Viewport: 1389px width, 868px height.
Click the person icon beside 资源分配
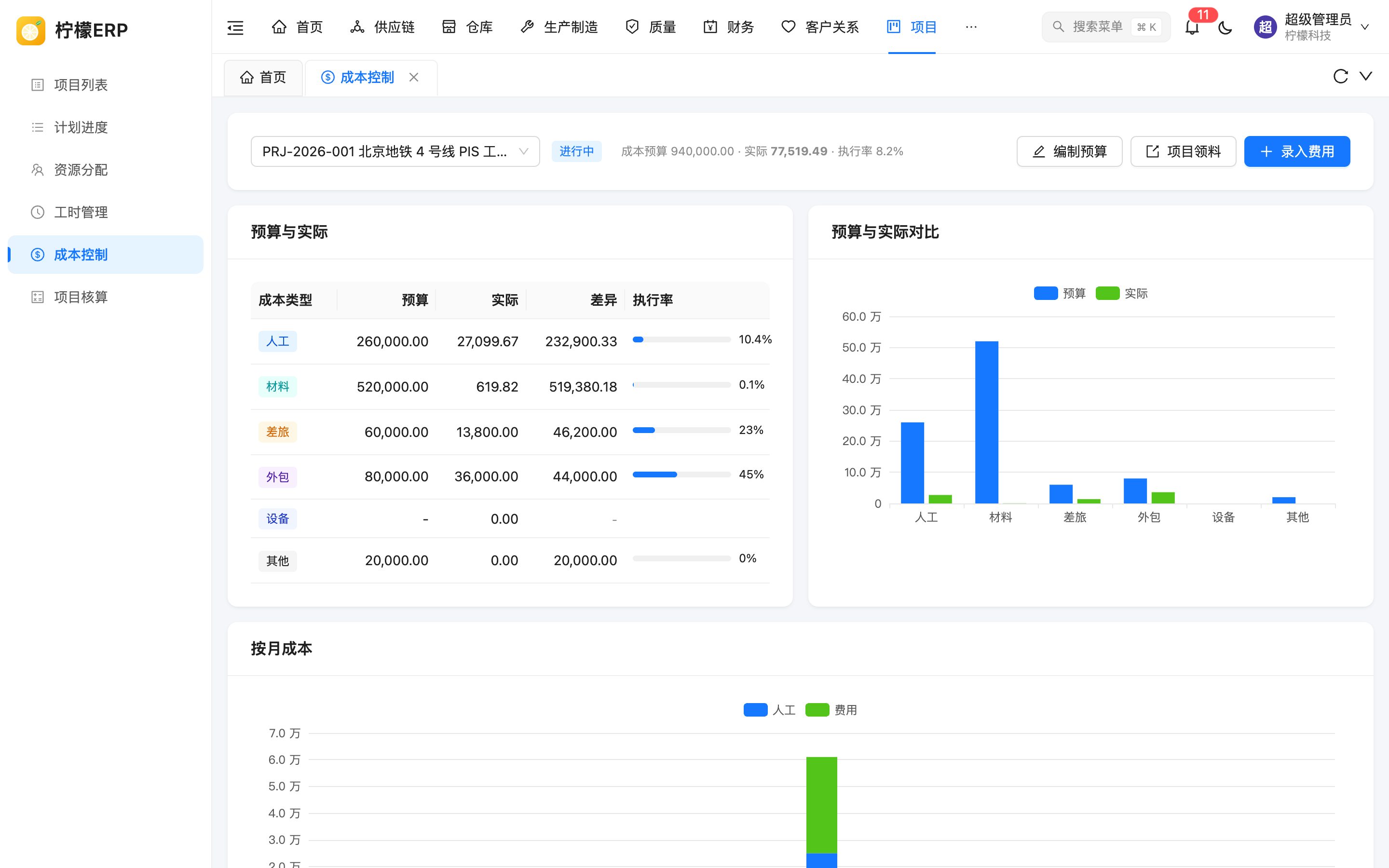(x=37, y=170)
